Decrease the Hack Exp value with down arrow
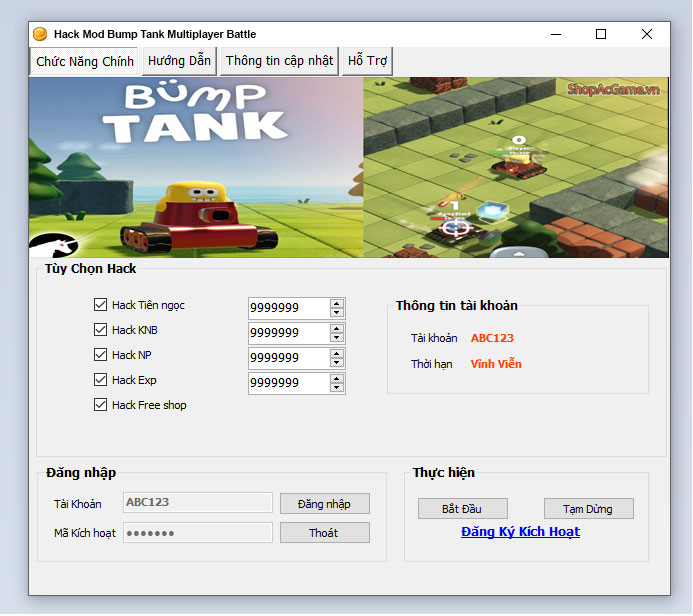693x616 pixels. click(x=337, y=388)
